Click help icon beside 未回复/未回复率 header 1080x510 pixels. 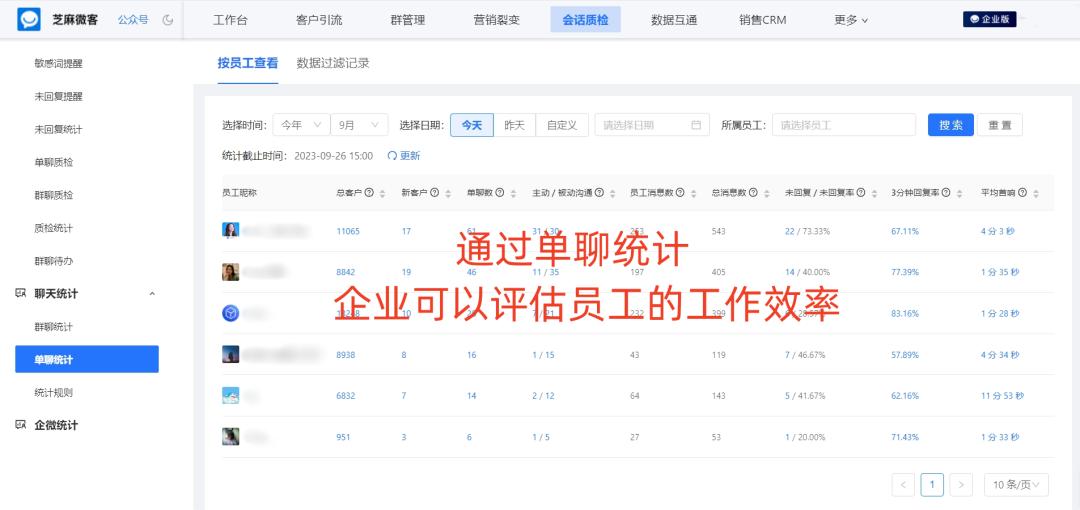[x=861, y=193]
